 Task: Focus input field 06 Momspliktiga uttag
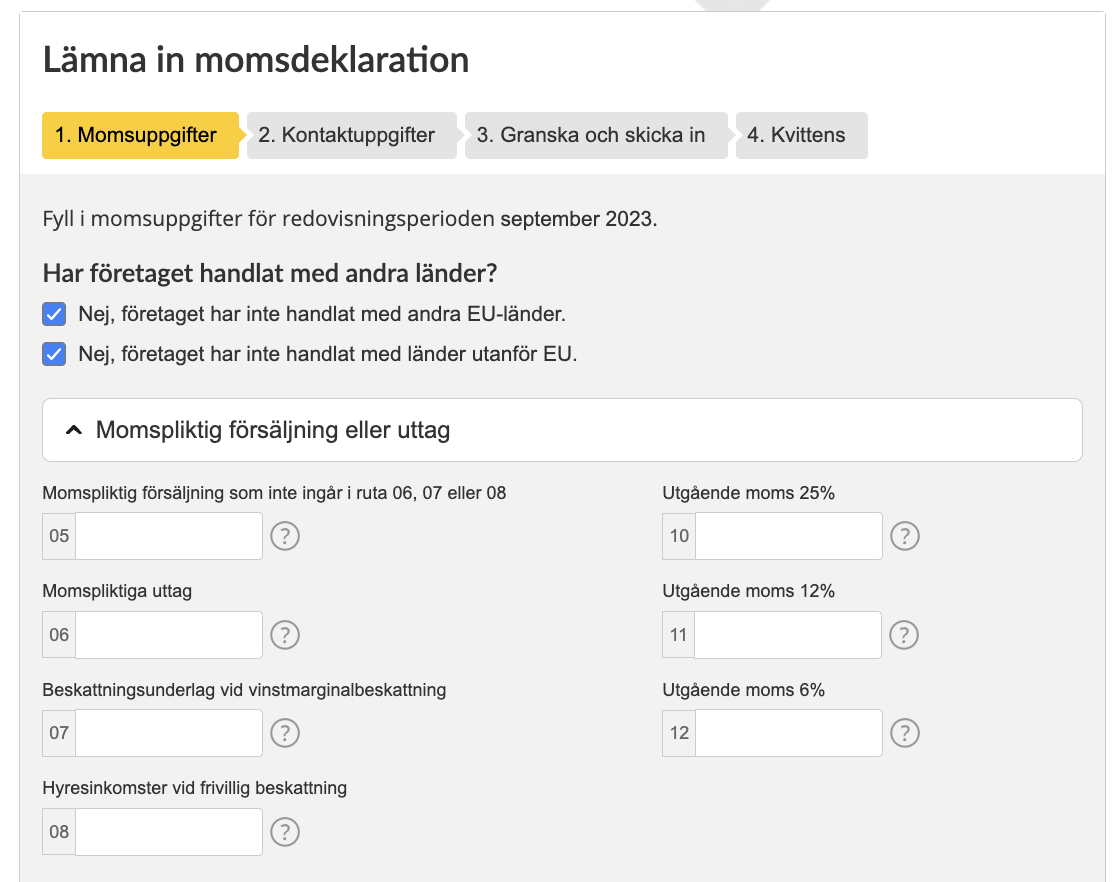[x=169, y=635]
